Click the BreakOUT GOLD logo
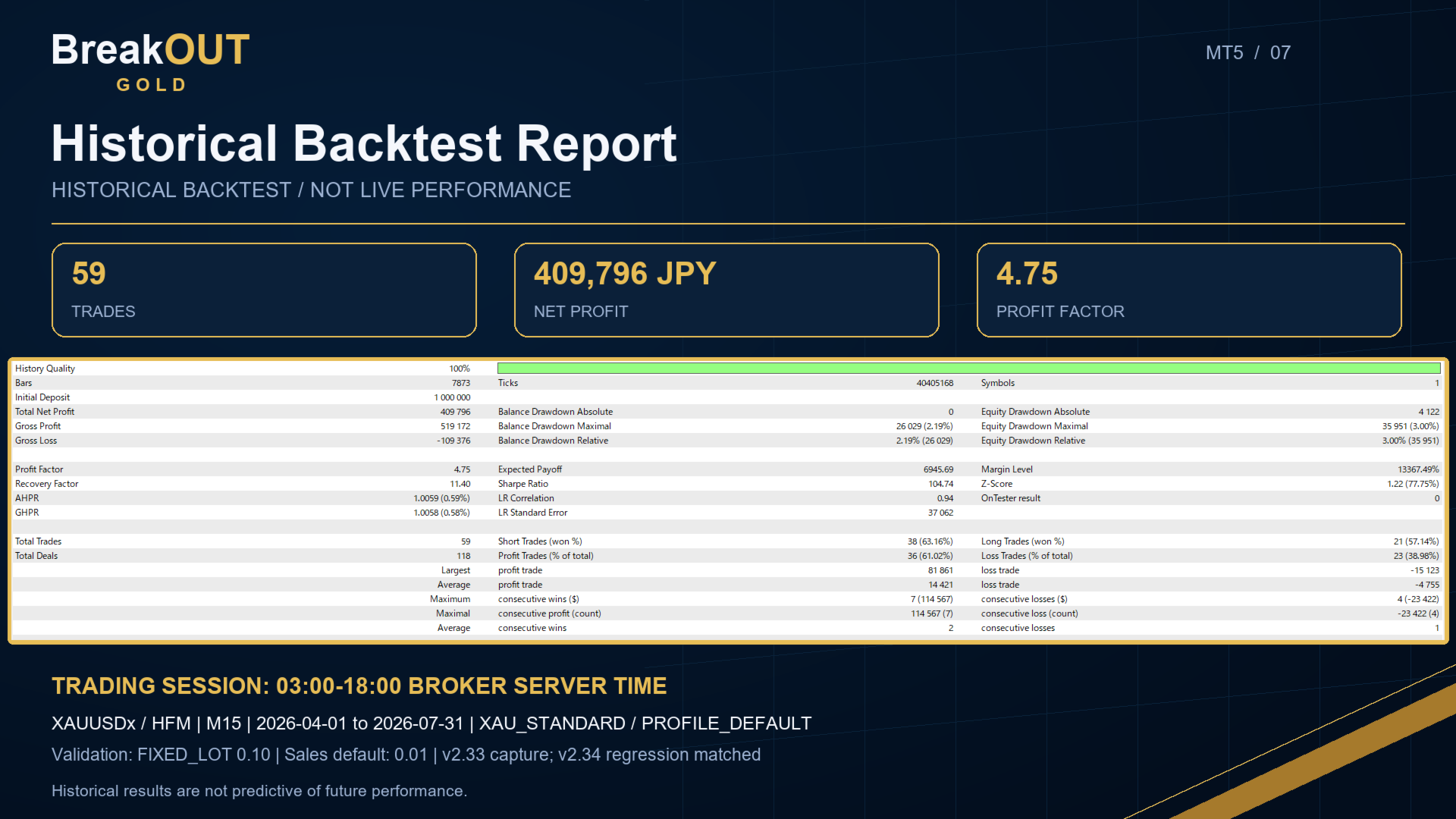The width and height of the screenshot is (1456, 819). pyautogui.click(x=150, y=62)
